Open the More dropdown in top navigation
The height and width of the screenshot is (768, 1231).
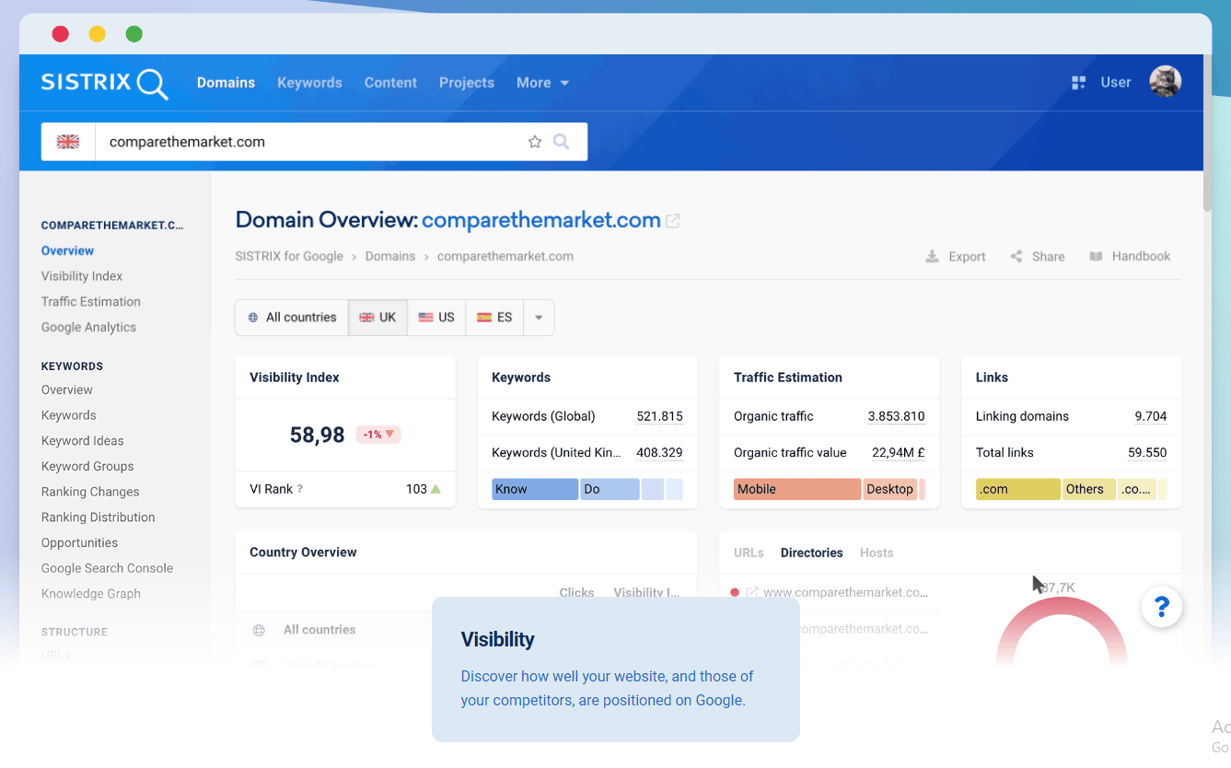point(542,83)
